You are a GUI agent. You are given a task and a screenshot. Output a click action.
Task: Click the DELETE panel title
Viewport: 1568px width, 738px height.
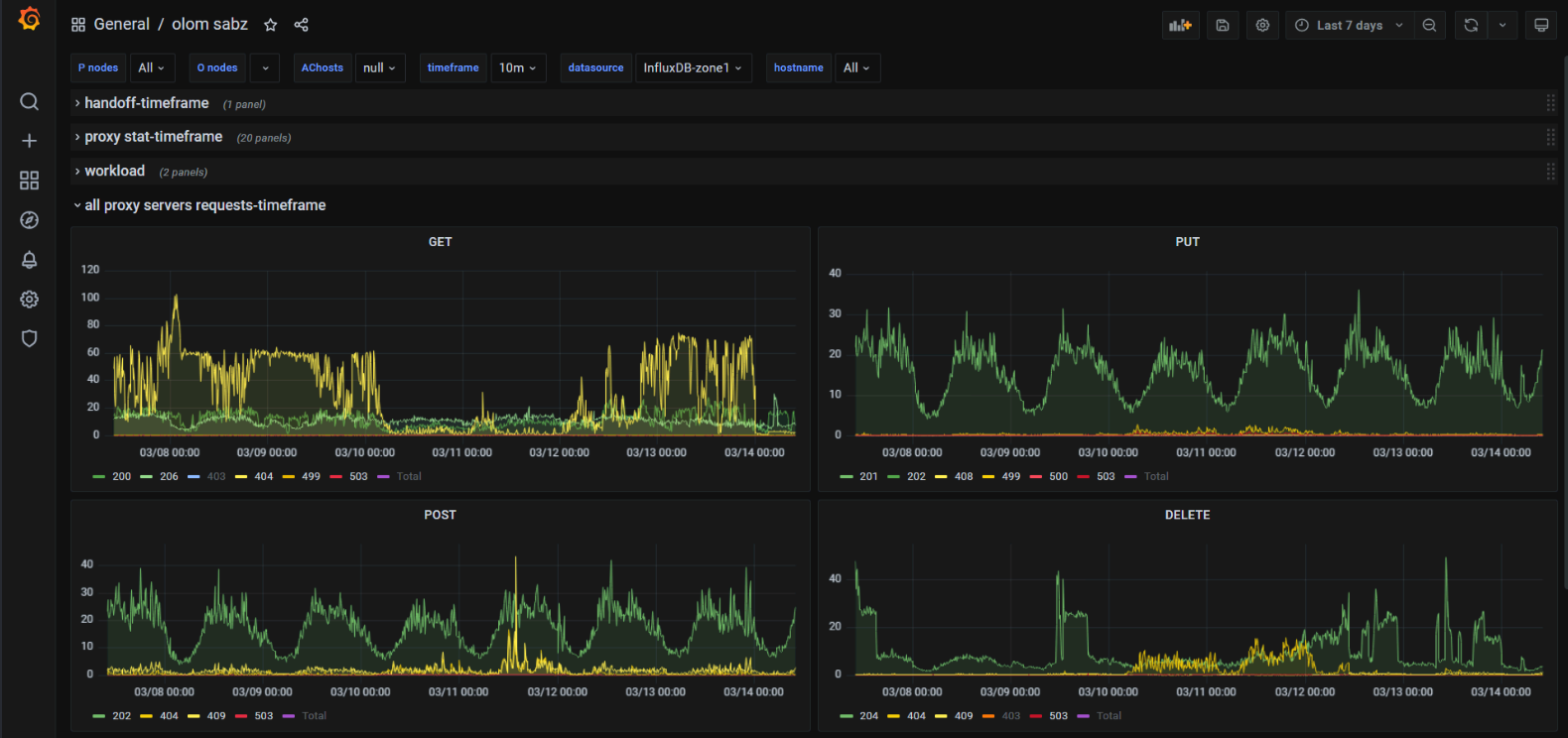click(1187, 515)
